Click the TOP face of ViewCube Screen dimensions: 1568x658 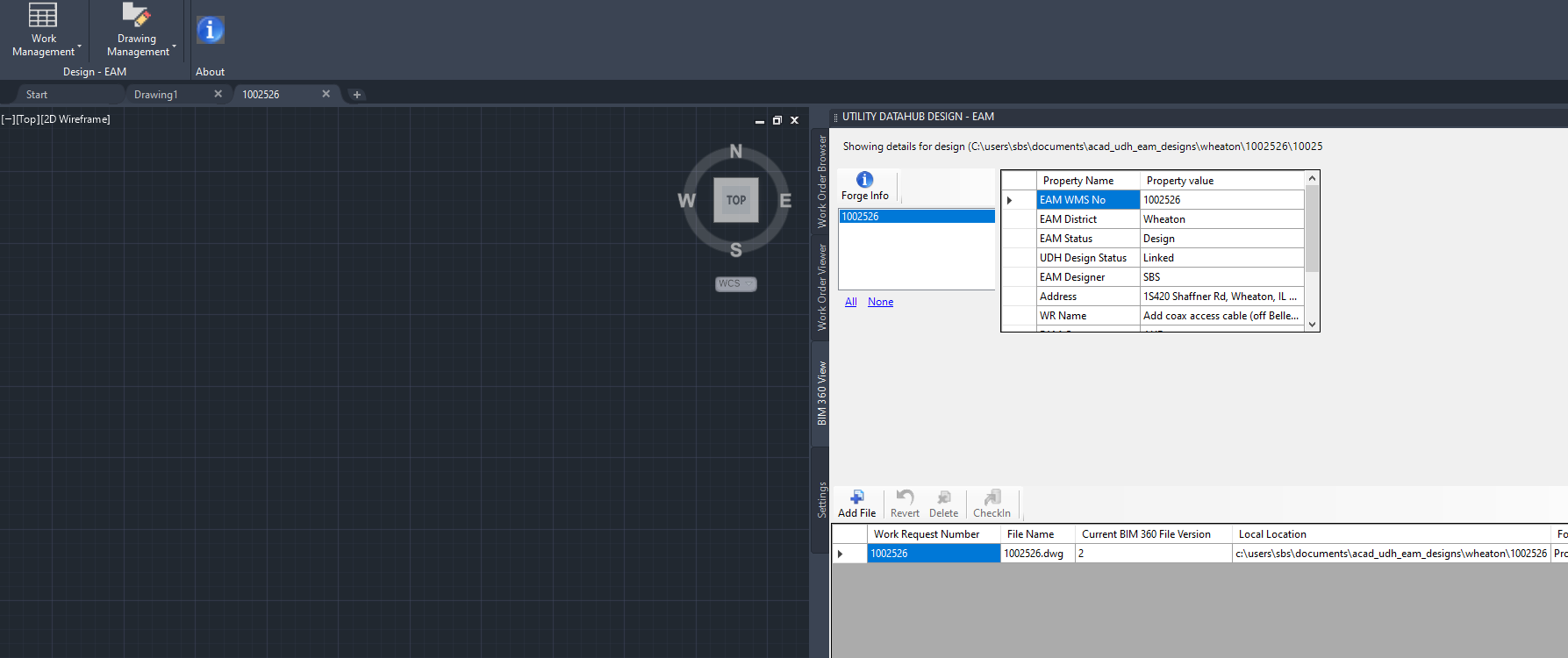tap(735, 200)
